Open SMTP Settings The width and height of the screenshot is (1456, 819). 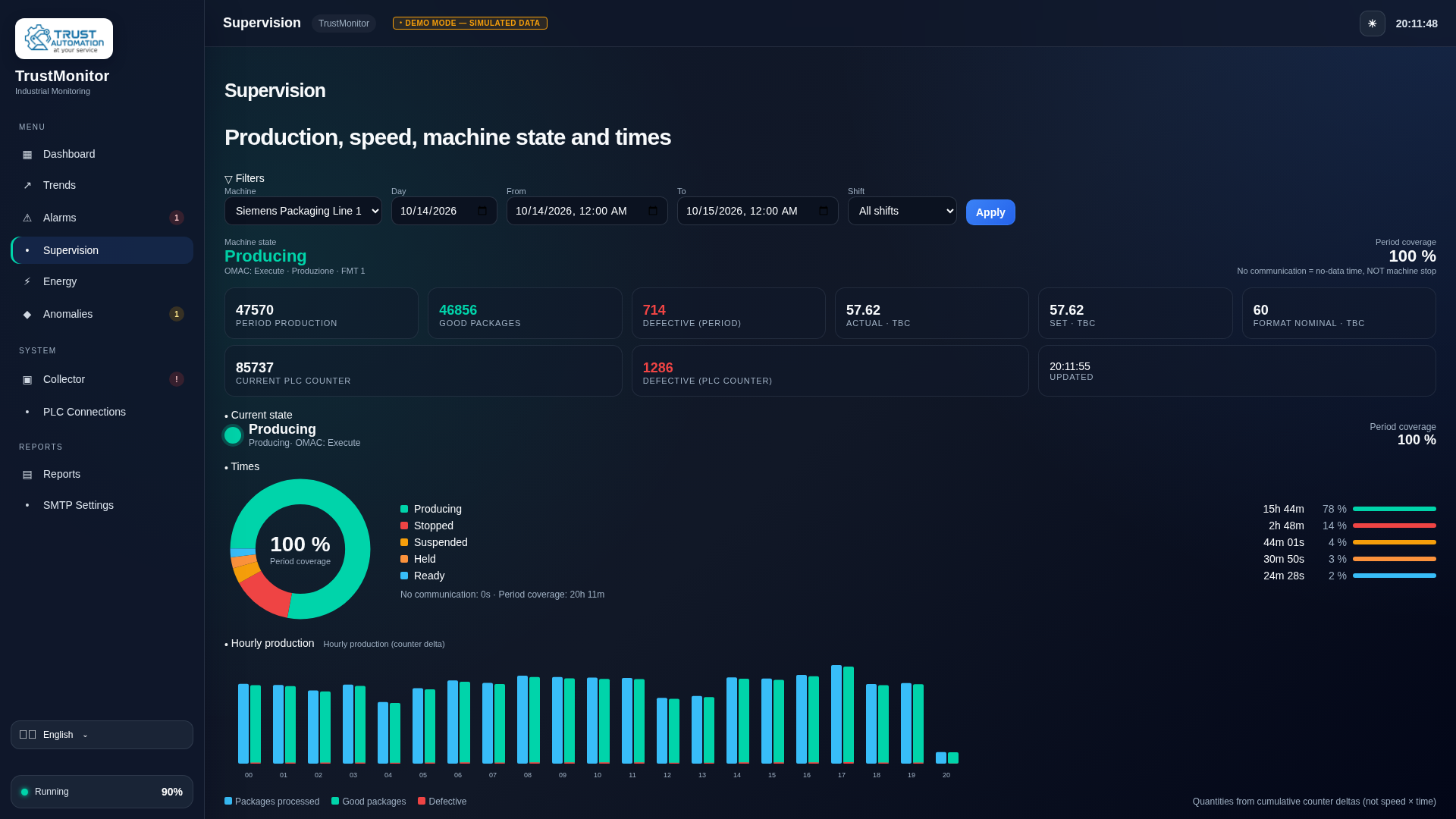coord(102,506)
